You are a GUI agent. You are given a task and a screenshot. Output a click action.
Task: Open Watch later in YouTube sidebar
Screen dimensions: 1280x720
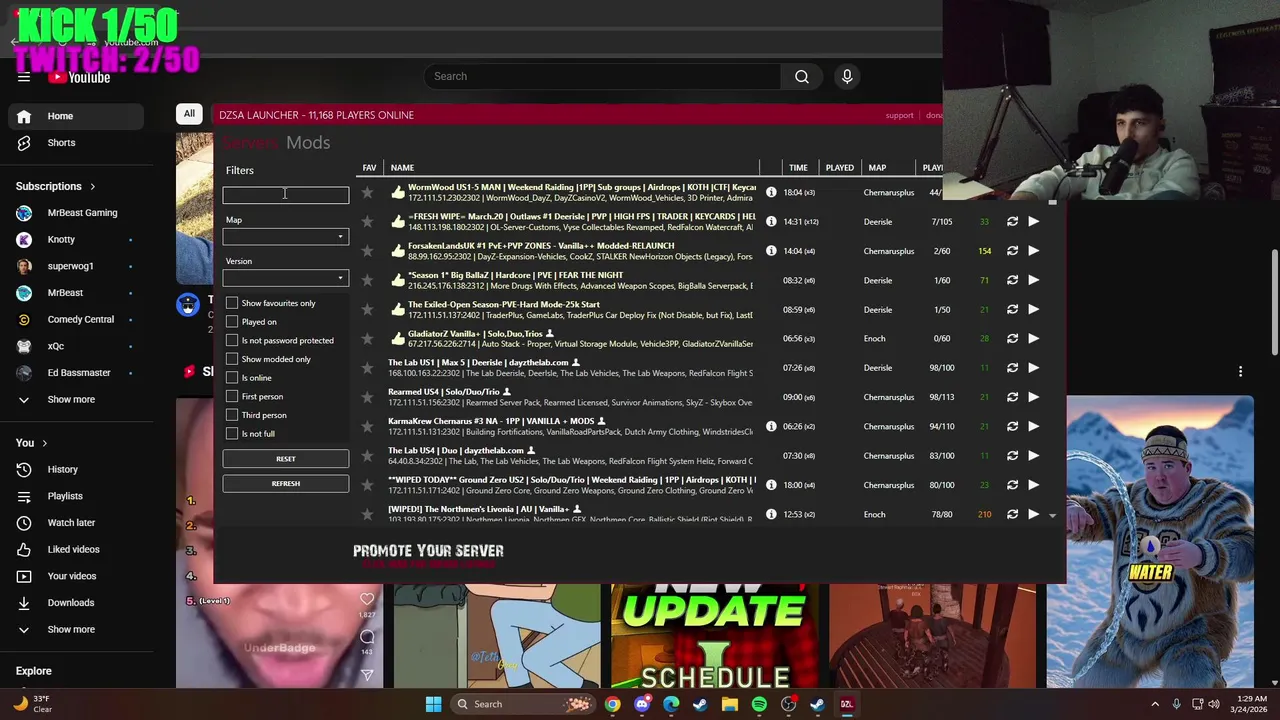[76, 522]
